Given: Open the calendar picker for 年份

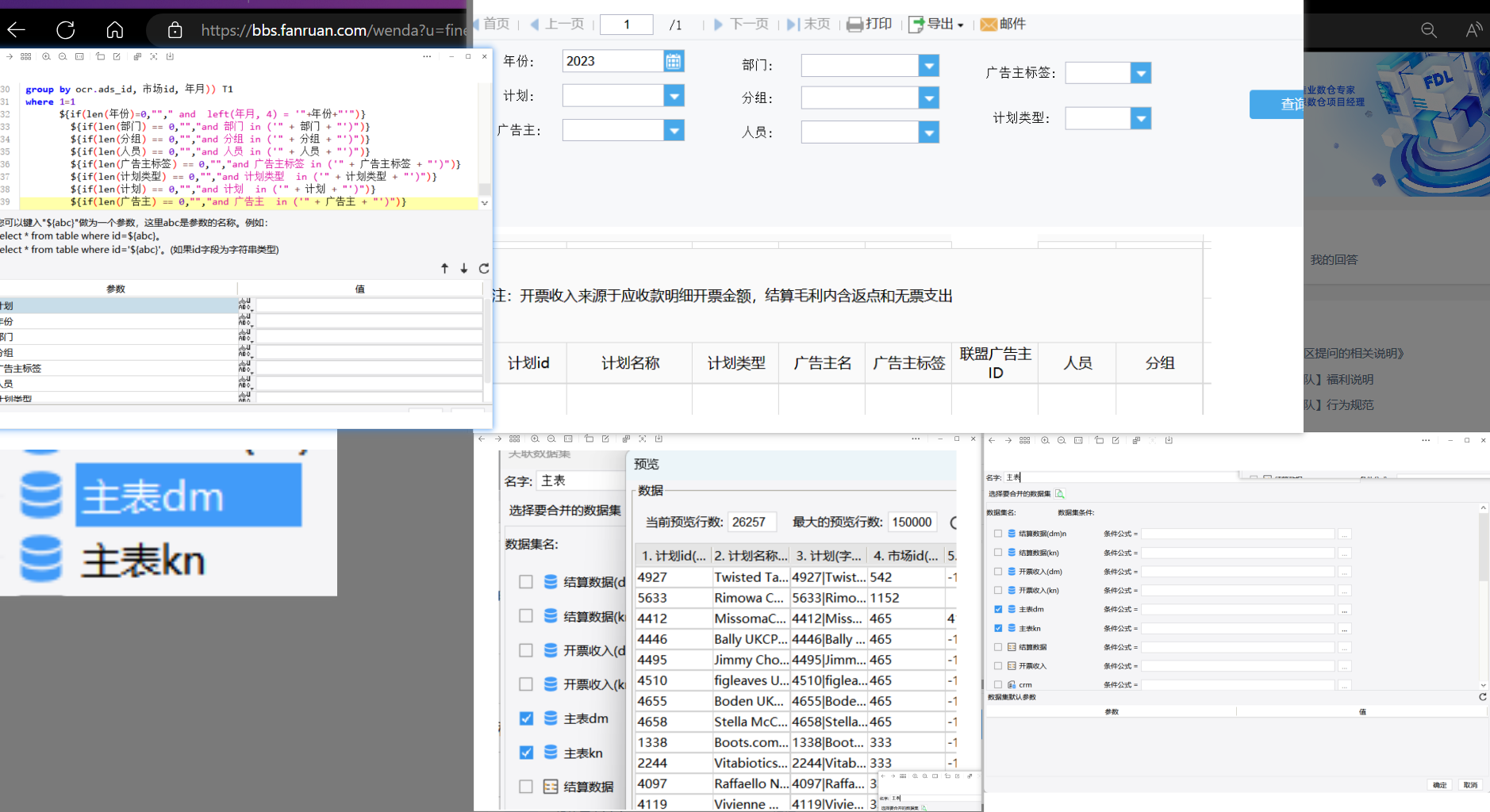Looking at the screenshot, I should pos(674,61).
